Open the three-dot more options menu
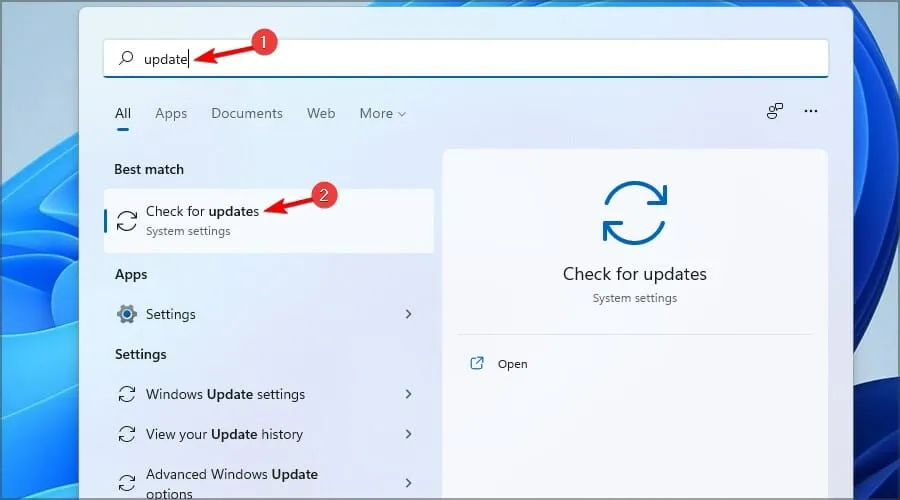The height and width of the screenshot is (500, 900). (811, 112)
